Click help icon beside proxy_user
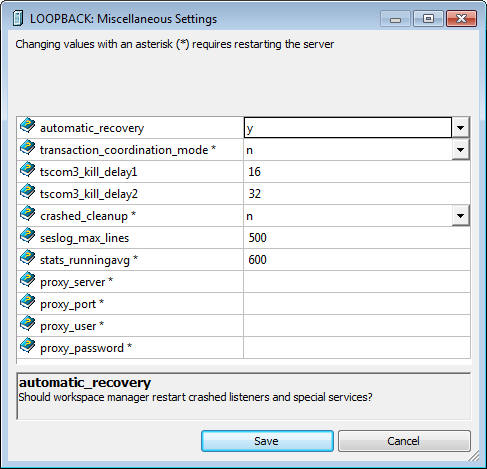The image size is (487, 469). pos(27,324)
